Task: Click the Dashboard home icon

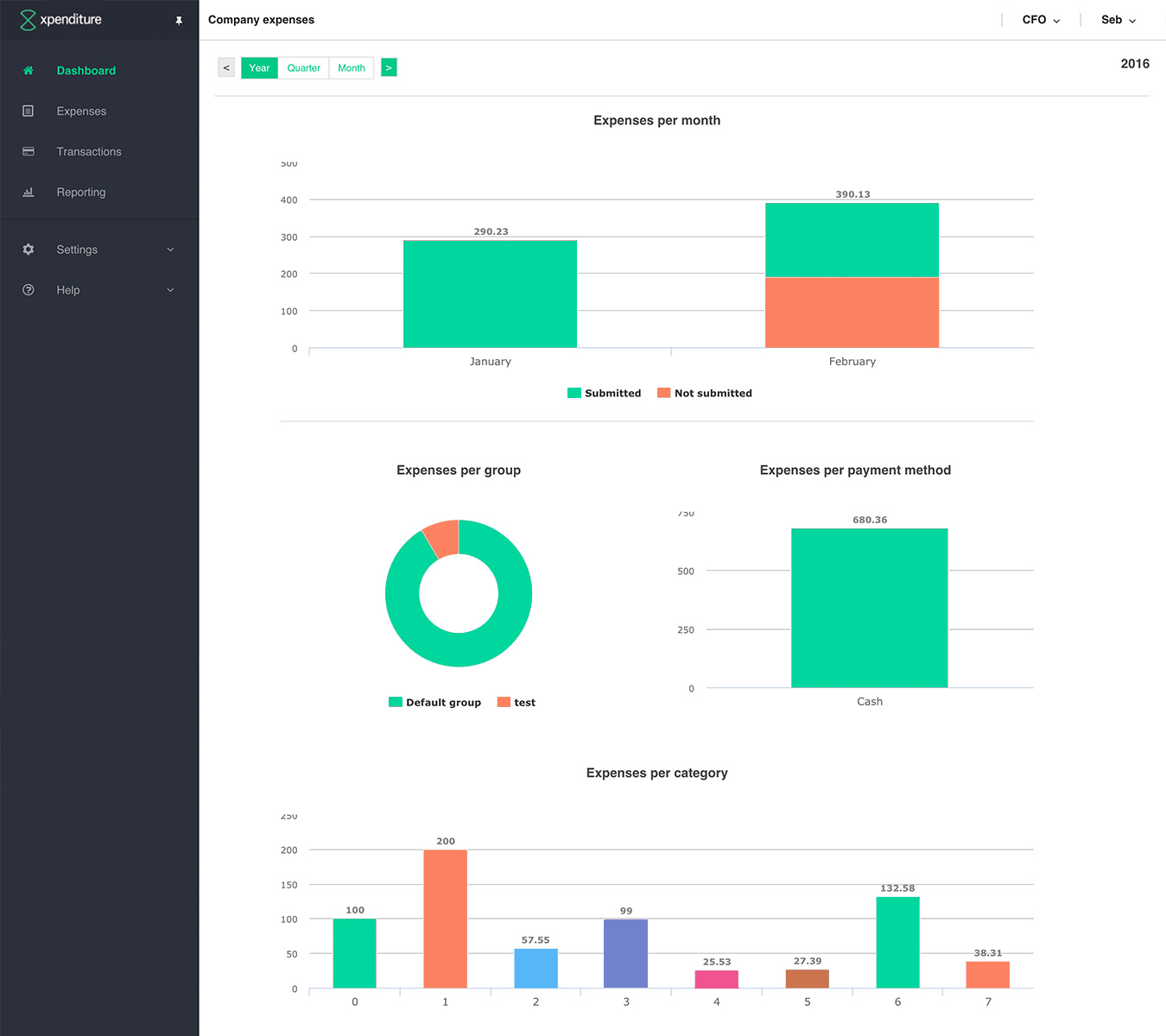Action: (29, 71)
